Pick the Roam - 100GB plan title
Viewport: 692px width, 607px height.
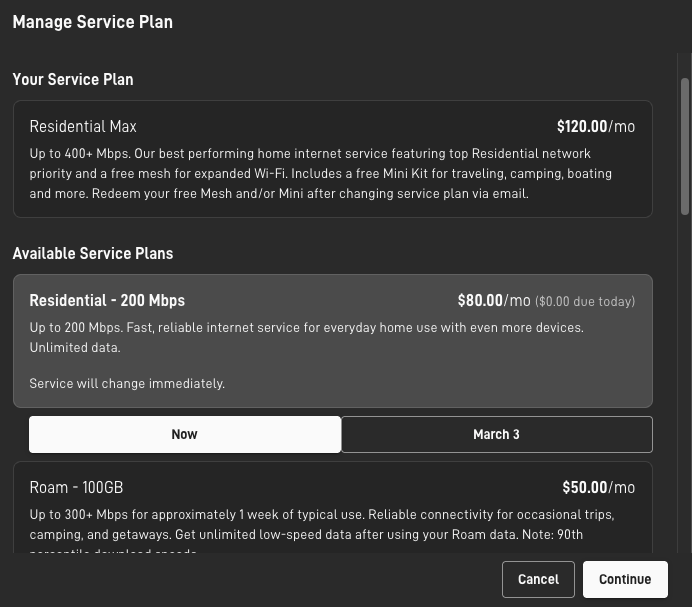point(76,487)
